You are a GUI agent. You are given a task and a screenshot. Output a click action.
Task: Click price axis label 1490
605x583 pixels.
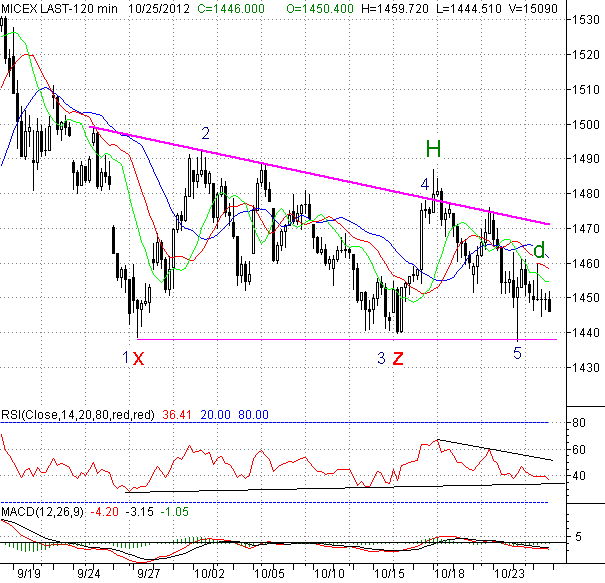585,159
